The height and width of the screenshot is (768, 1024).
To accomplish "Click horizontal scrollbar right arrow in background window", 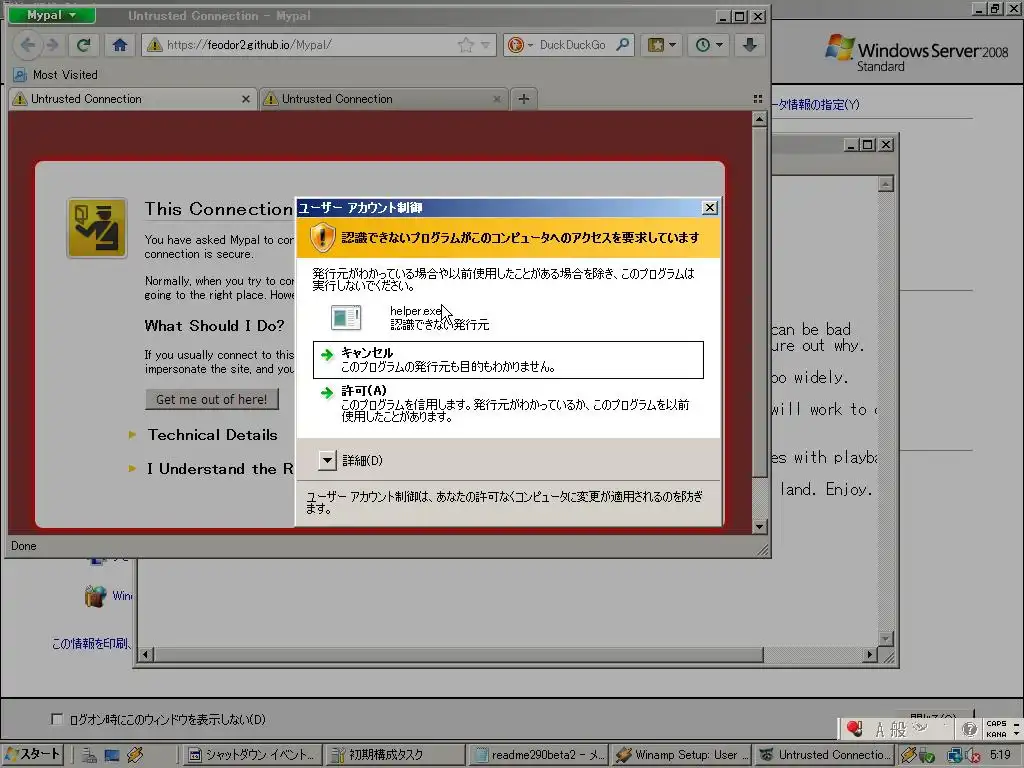I will pyautogui.click(x=869, y=654).
